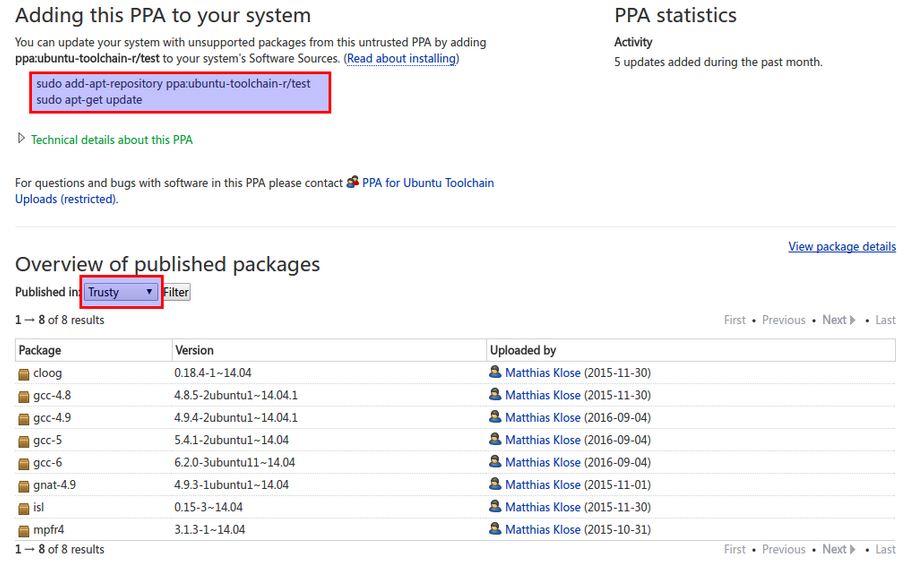This screenshot has height=563, width=907.
Task: Click the package icon next to isl
Action: [x=24, y=508]
